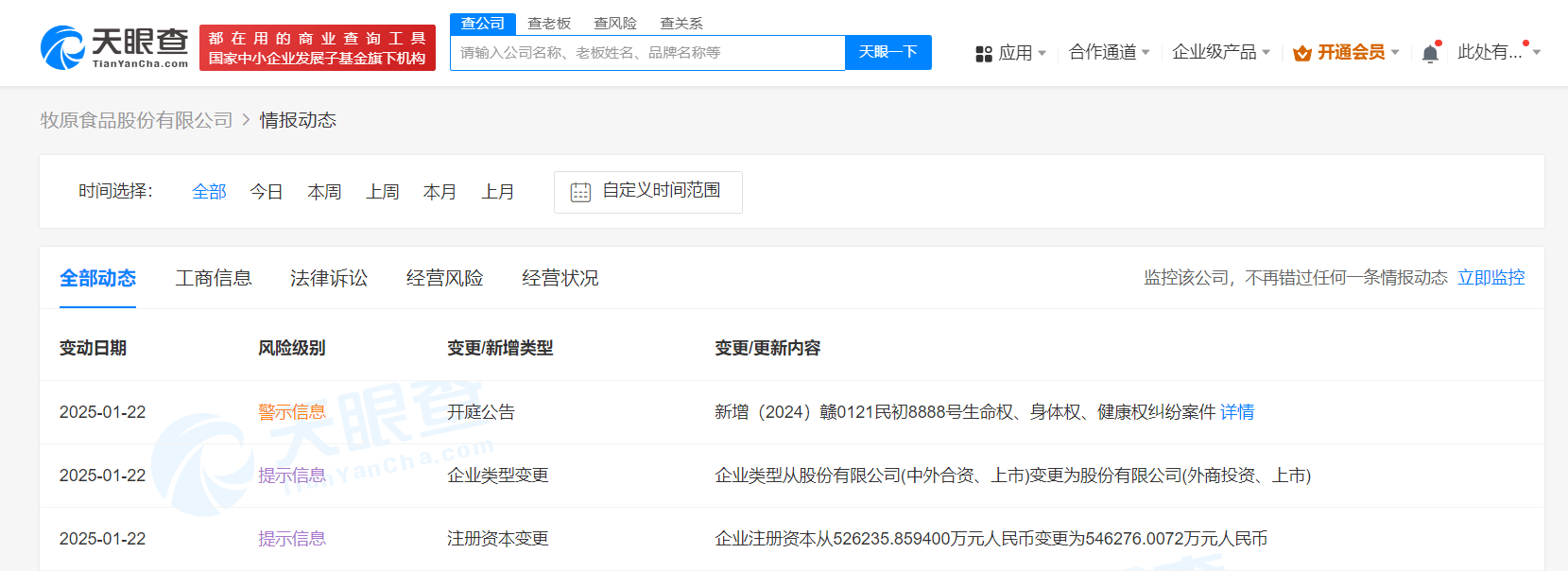Click the crown icon beside 开通会员
Image resolution: width=1568 pixels, height=571 pixels.
coord(1302,53)
